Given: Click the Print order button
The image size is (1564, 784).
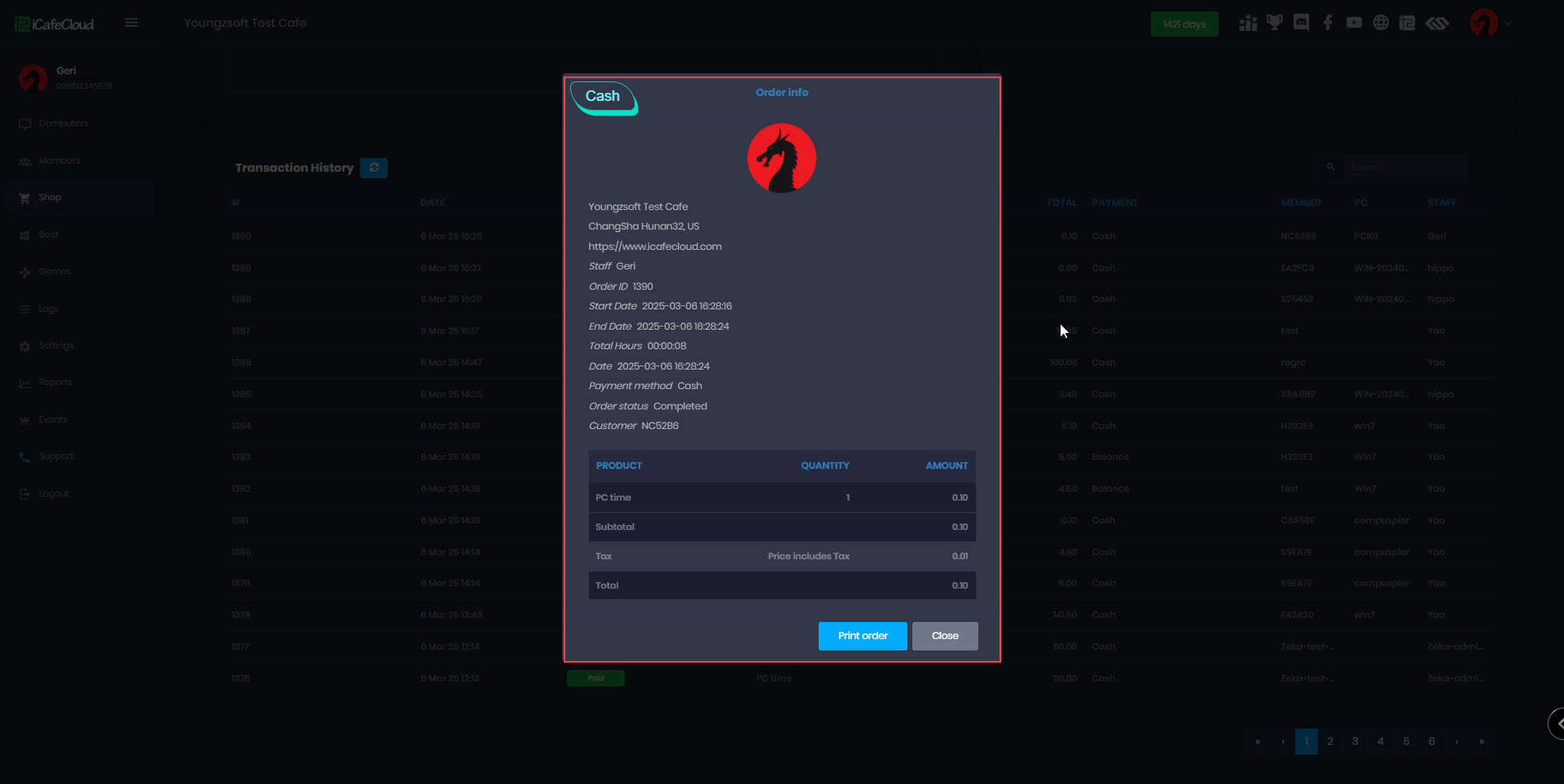Looking at the screenshot, I should pyautogui.click(x=863, y=636).
